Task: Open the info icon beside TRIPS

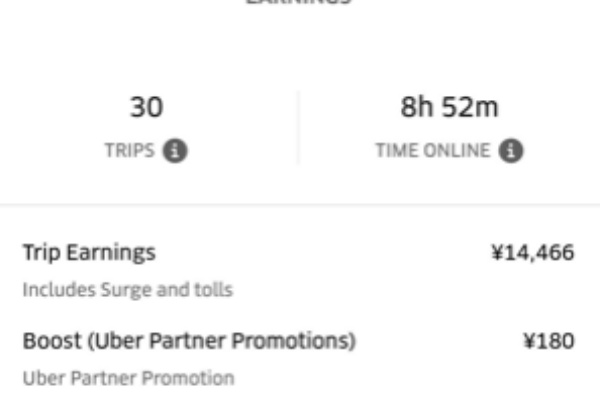Action: [x=175, y=151]
